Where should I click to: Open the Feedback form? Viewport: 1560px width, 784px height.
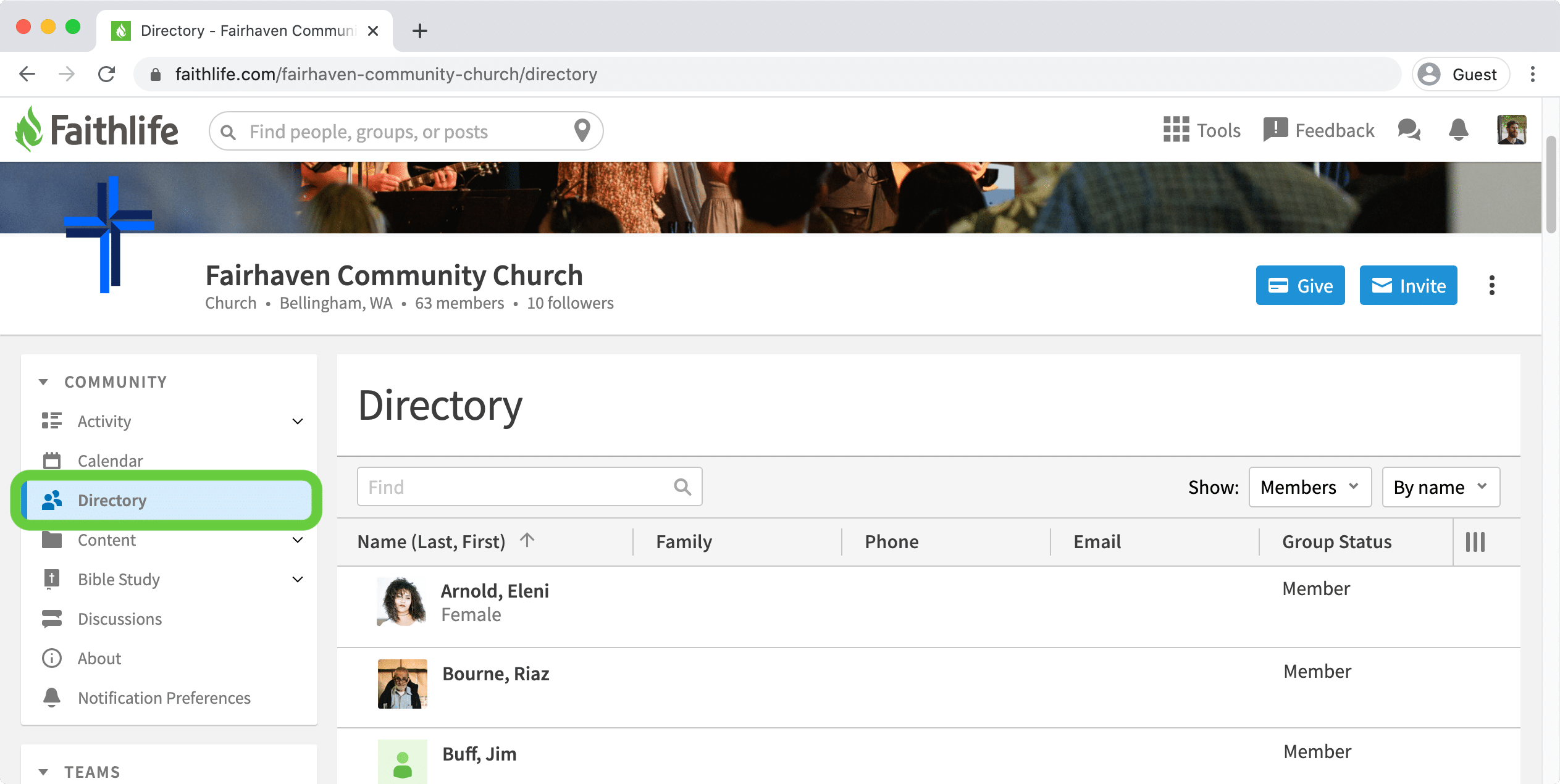point(1319,130)
